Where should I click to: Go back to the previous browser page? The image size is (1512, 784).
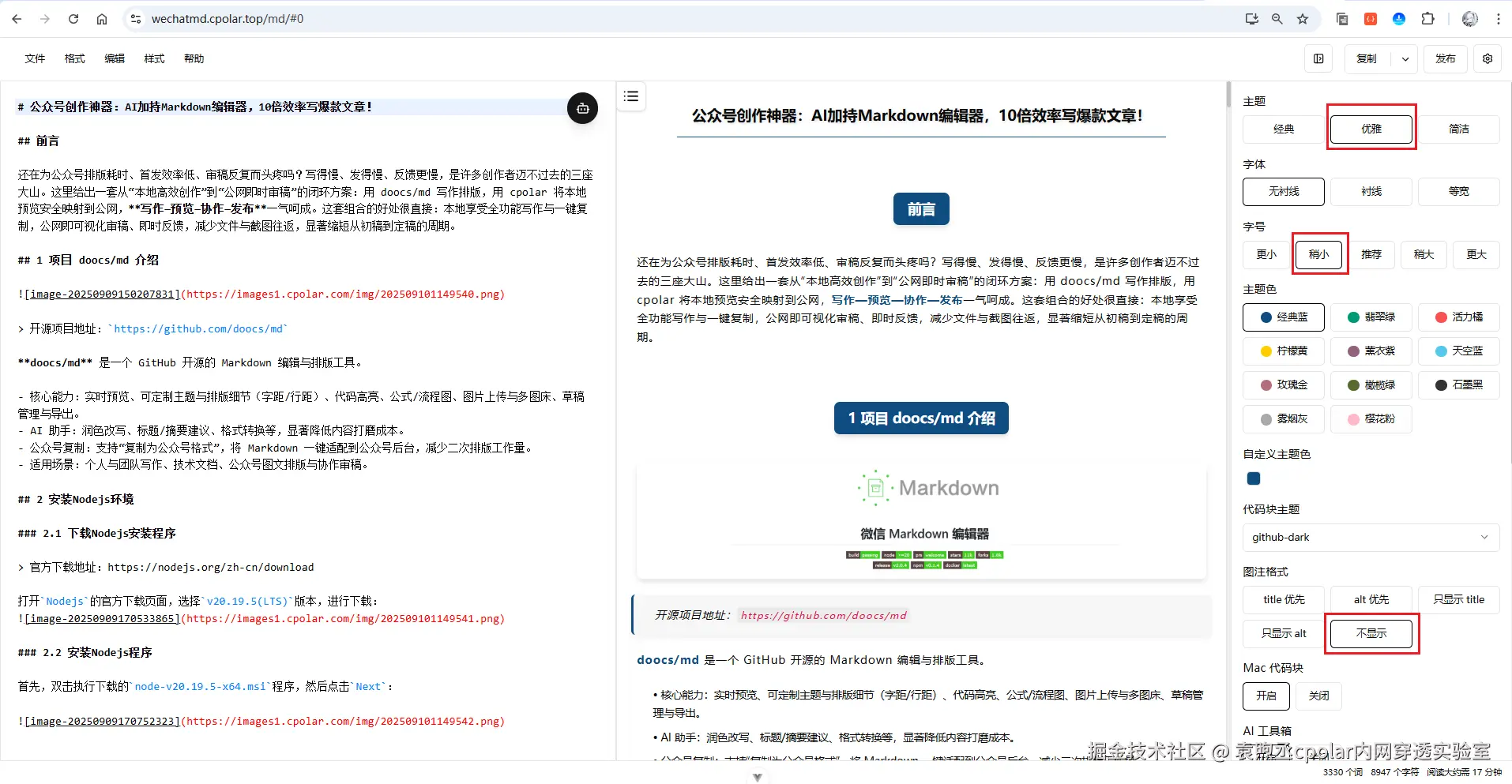17,19
